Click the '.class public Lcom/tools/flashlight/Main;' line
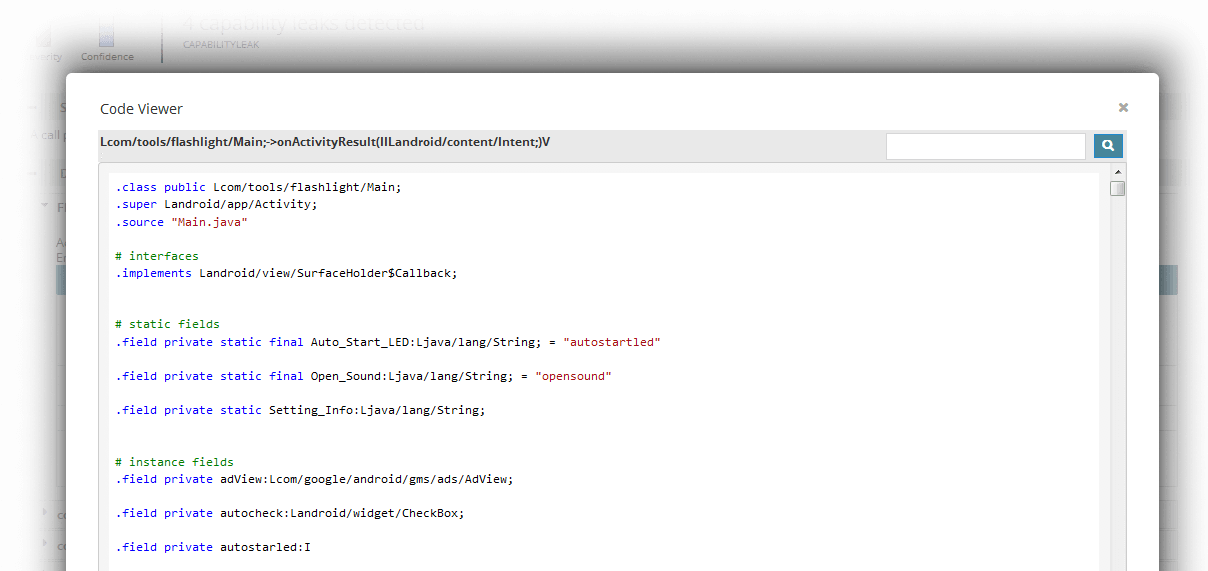The height and width of the screenshot is (571, 1208). (x=258, y=187)
